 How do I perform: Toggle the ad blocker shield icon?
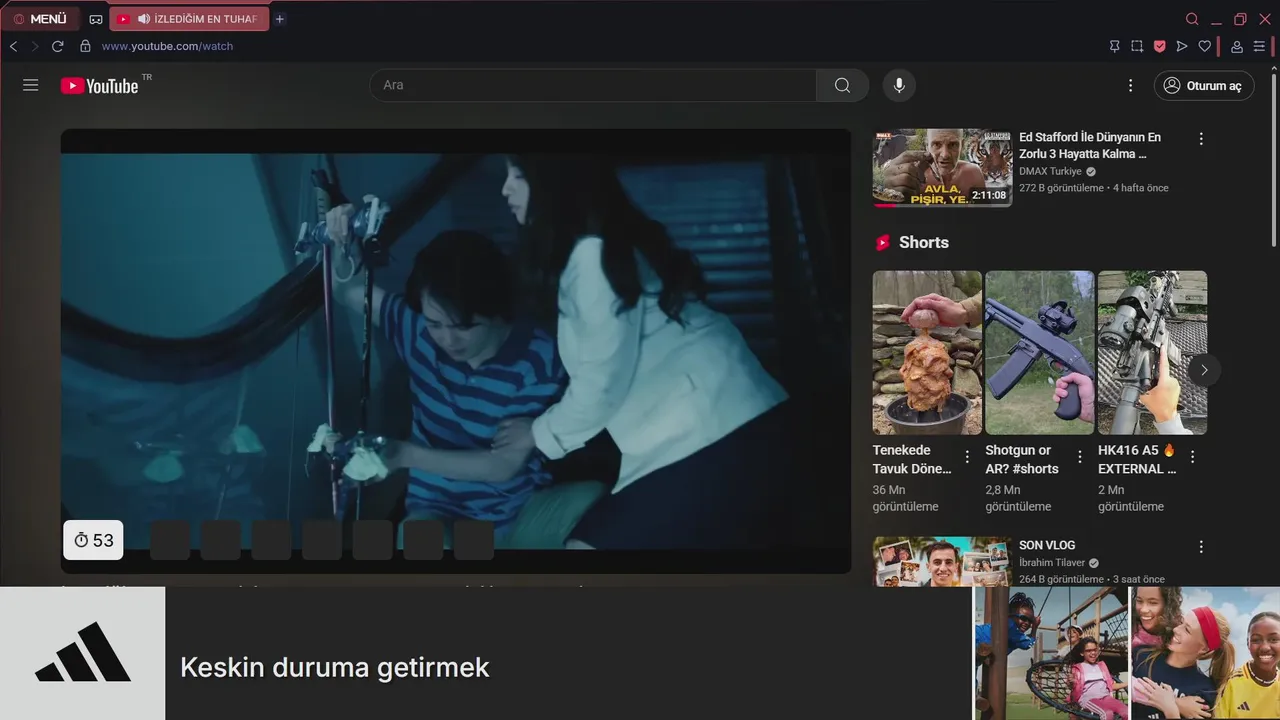coord(1160,46)
